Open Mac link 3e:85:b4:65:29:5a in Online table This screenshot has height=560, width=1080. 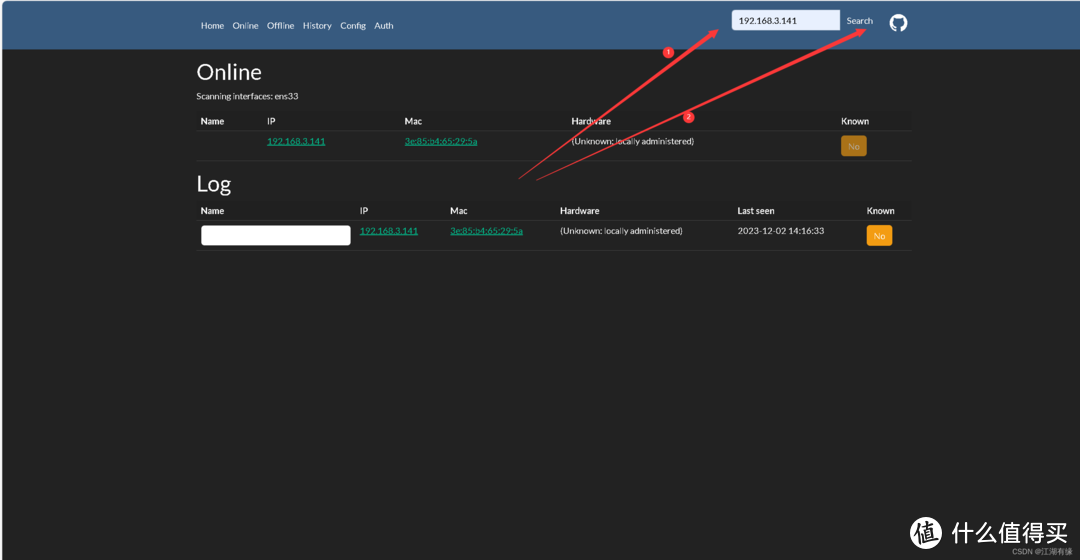coord(441,141)
